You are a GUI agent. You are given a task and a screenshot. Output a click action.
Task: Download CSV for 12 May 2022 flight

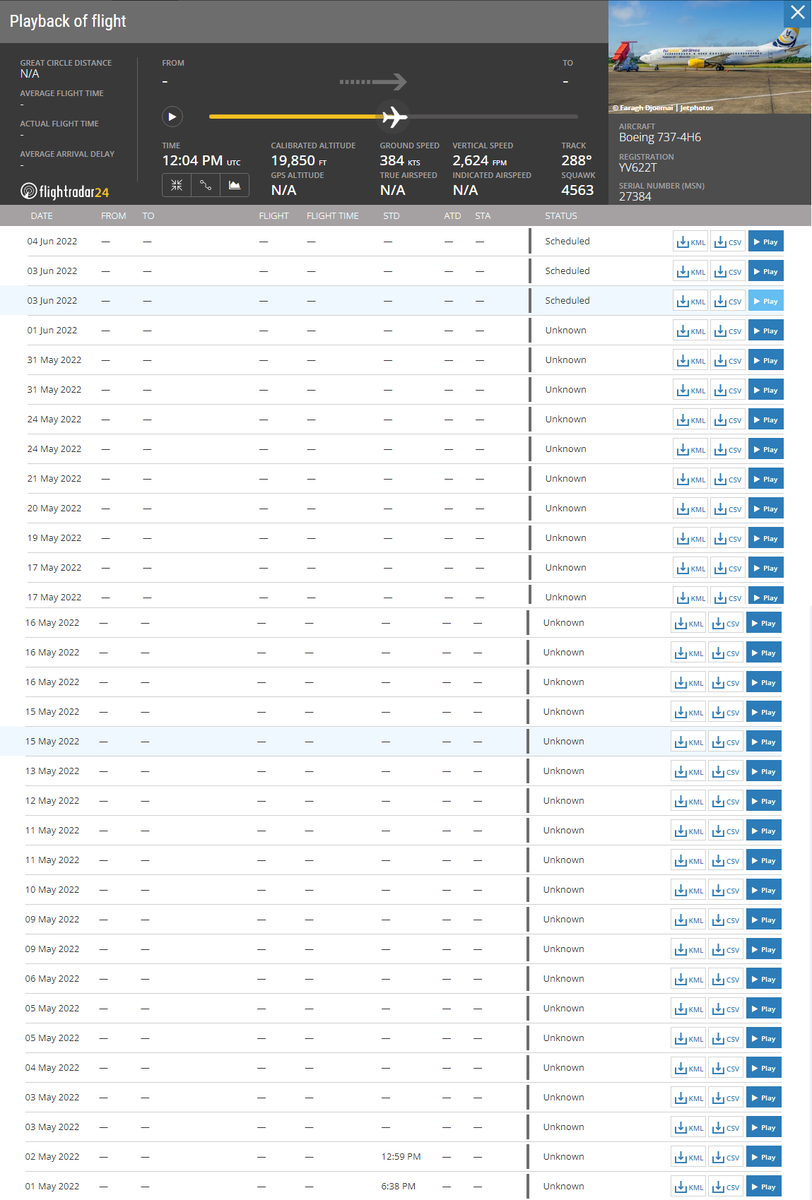pos(726,801)
